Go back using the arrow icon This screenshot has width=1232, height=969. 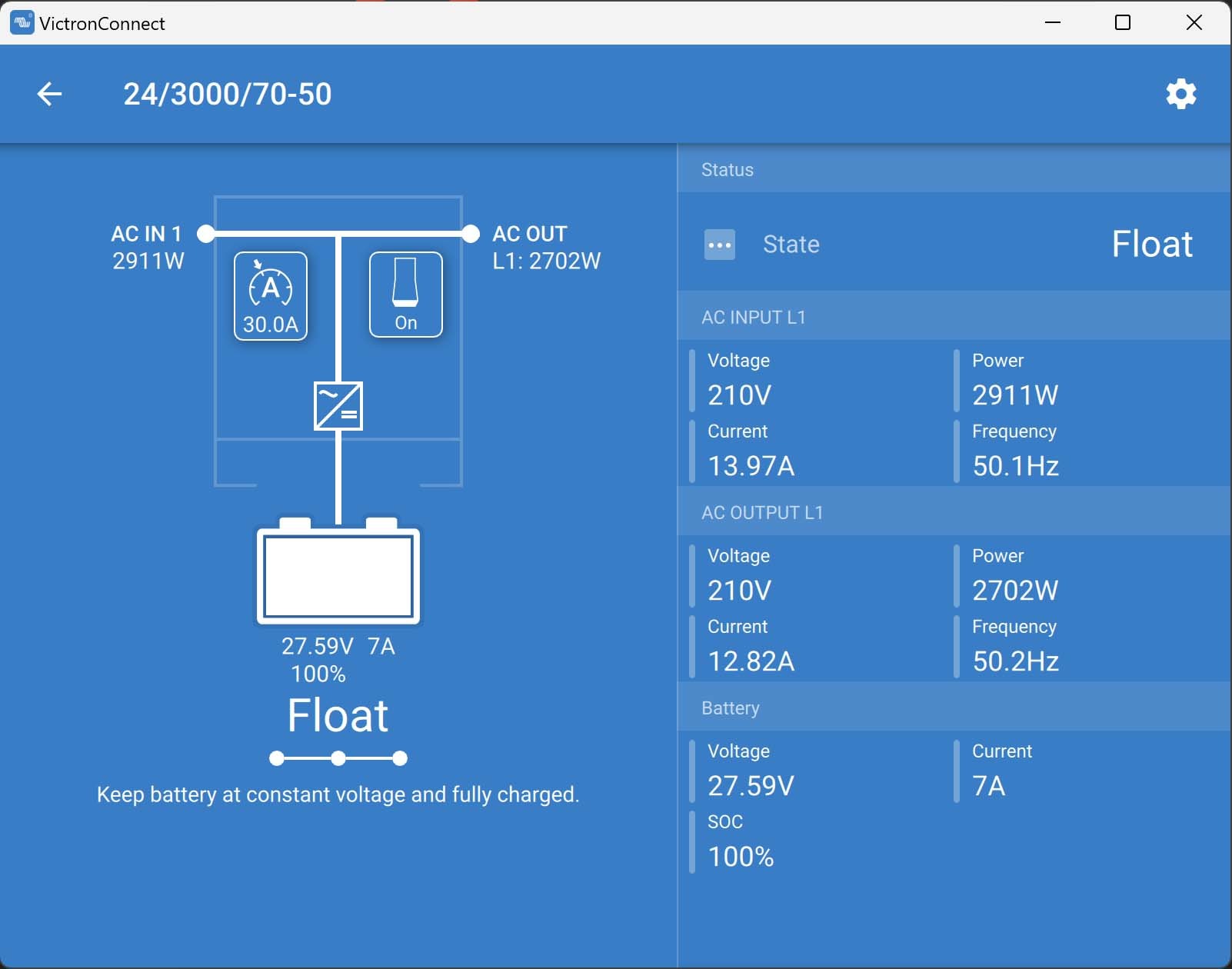(49, 94)
